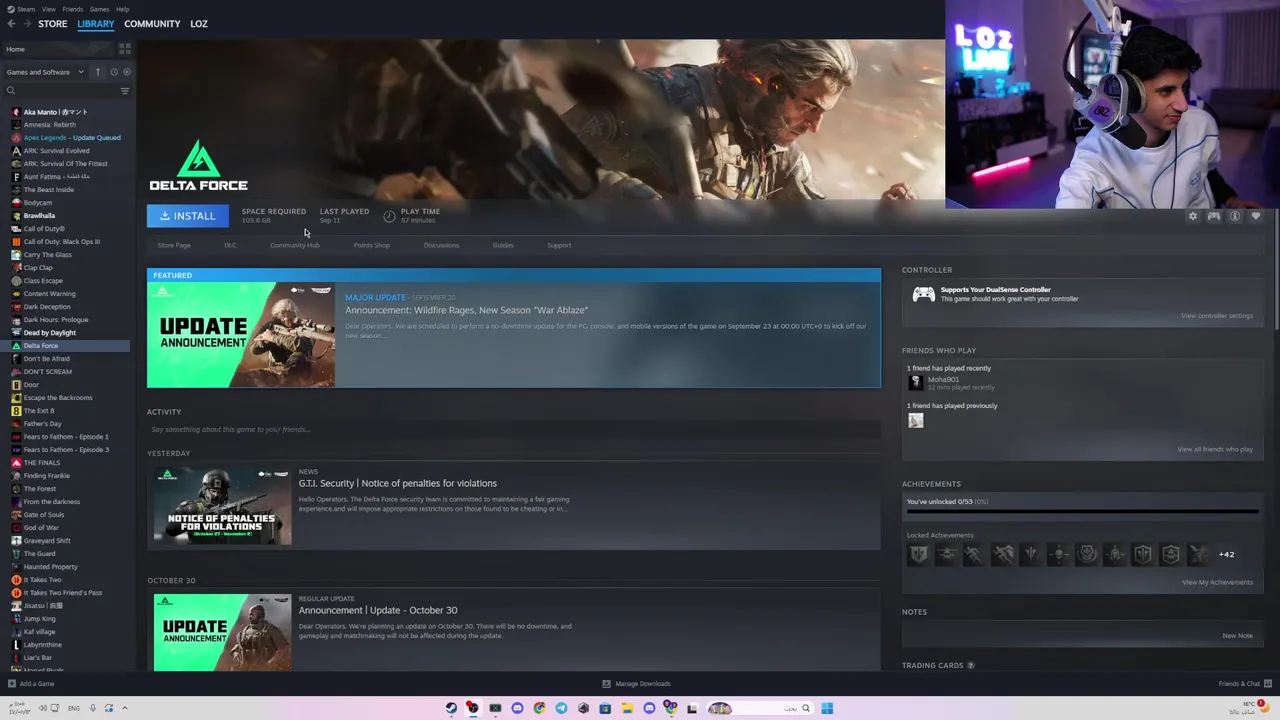Image resolution: width=1280 pixels, height=720 pixels.
Task: Click View controller settings link
Action: pos(1216,316)
